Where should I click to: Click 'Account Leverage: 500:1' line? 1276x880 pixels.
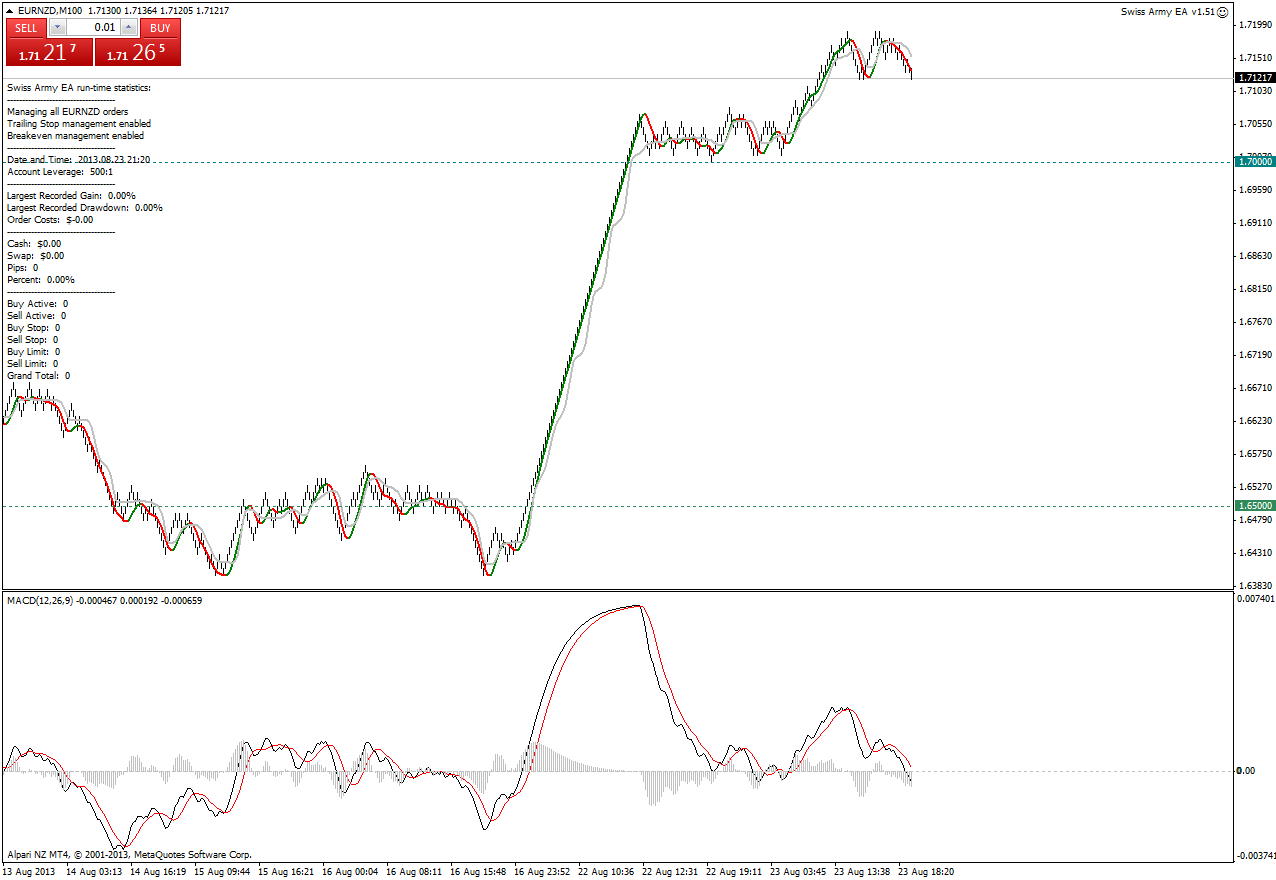coord(60,172)
